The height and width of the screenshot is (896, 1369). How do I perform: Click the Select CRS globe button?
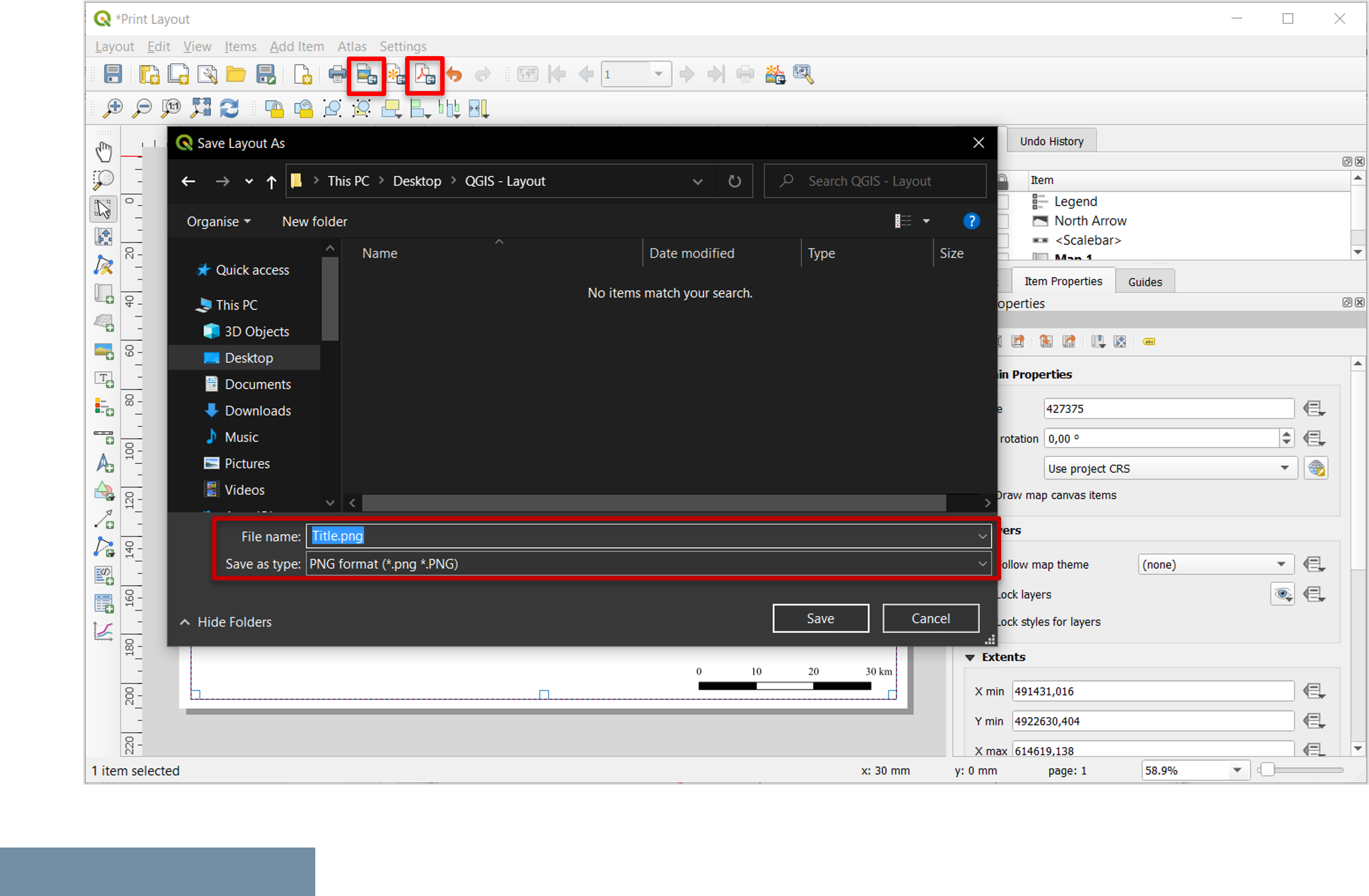1316,468
